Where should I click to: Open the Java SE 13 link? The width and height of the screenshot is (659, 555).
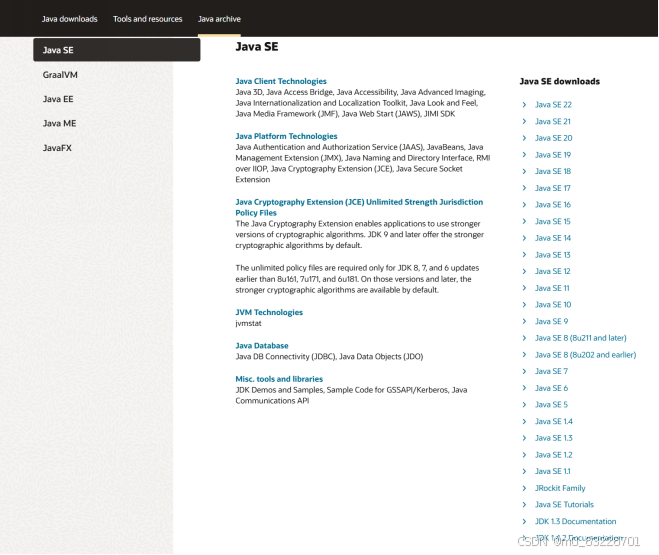pos(552,255)
